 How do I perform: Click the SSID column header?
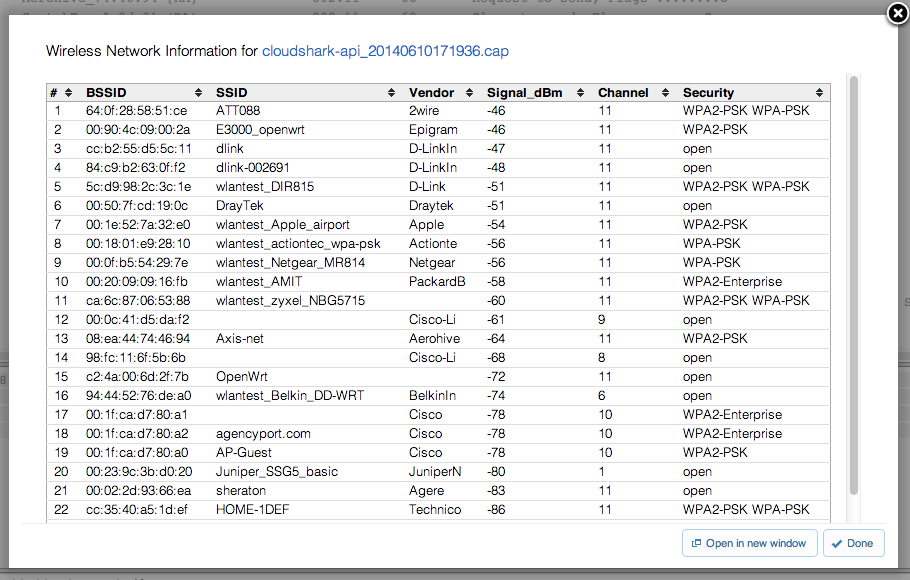[x=232, y=93]
